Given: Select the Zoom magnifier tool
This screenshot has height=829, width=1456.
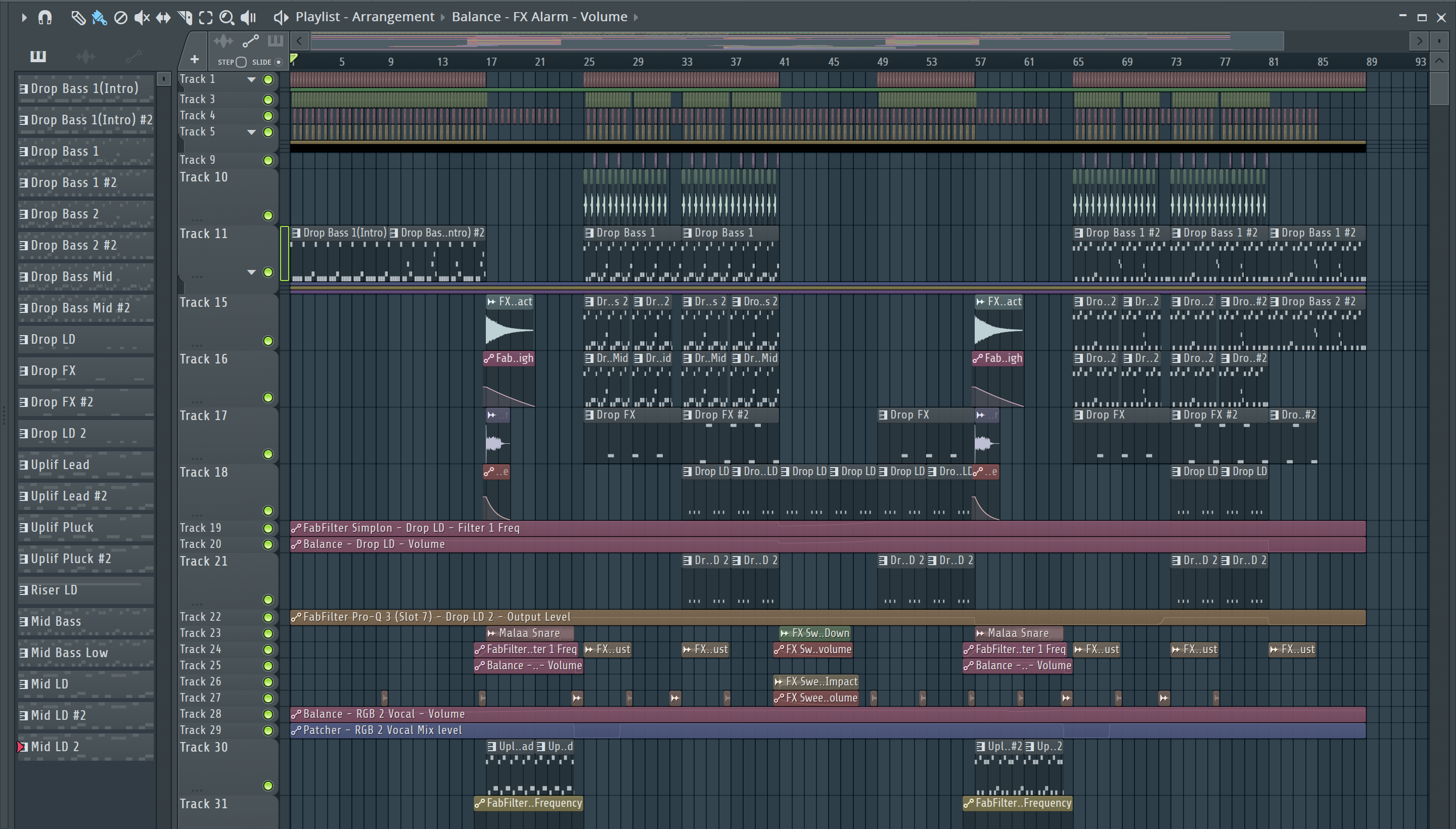Looking at the screenshot, I should click(x=226, y=18).
